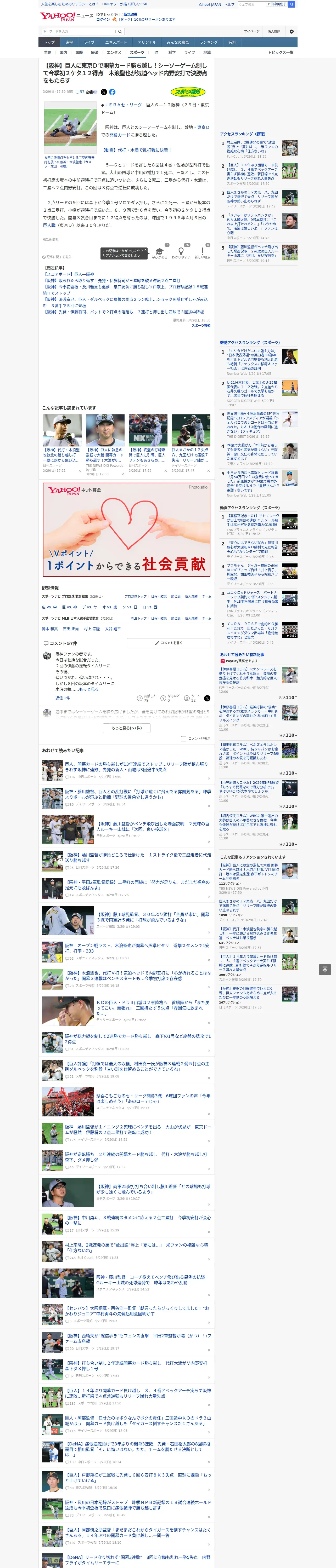
Task: React with わかりやすい lightbulb icon
Action: [x=181, y=251]
